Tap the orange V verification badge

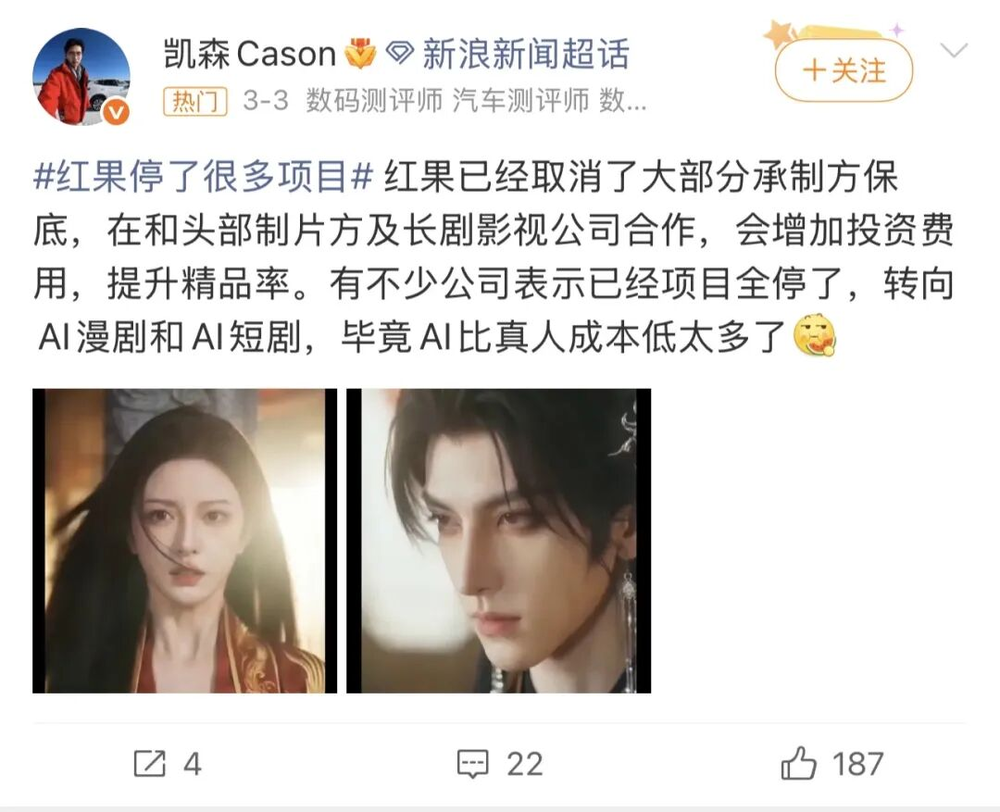pos(116,112)
